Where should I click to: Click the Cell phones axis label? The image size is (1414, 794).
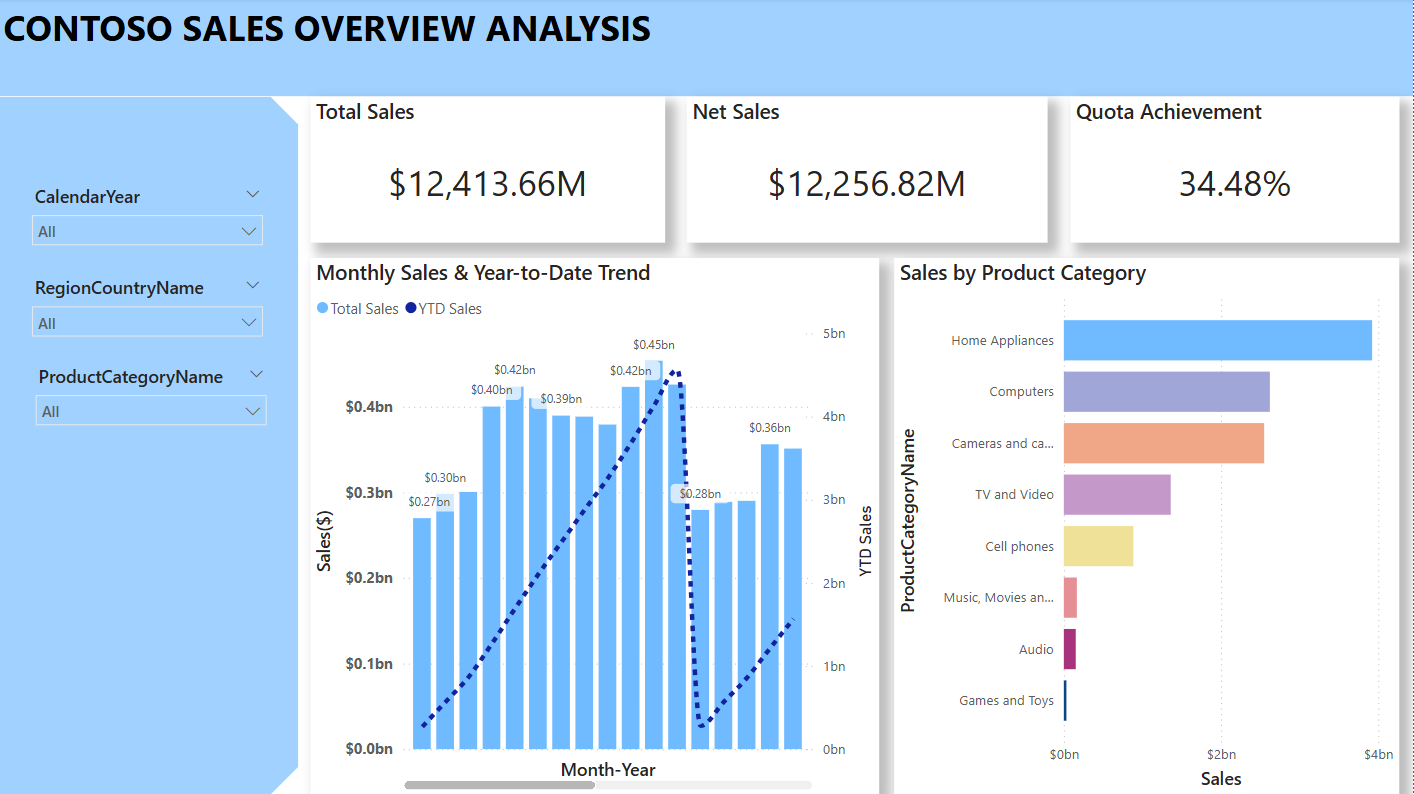pos(1019,547)
